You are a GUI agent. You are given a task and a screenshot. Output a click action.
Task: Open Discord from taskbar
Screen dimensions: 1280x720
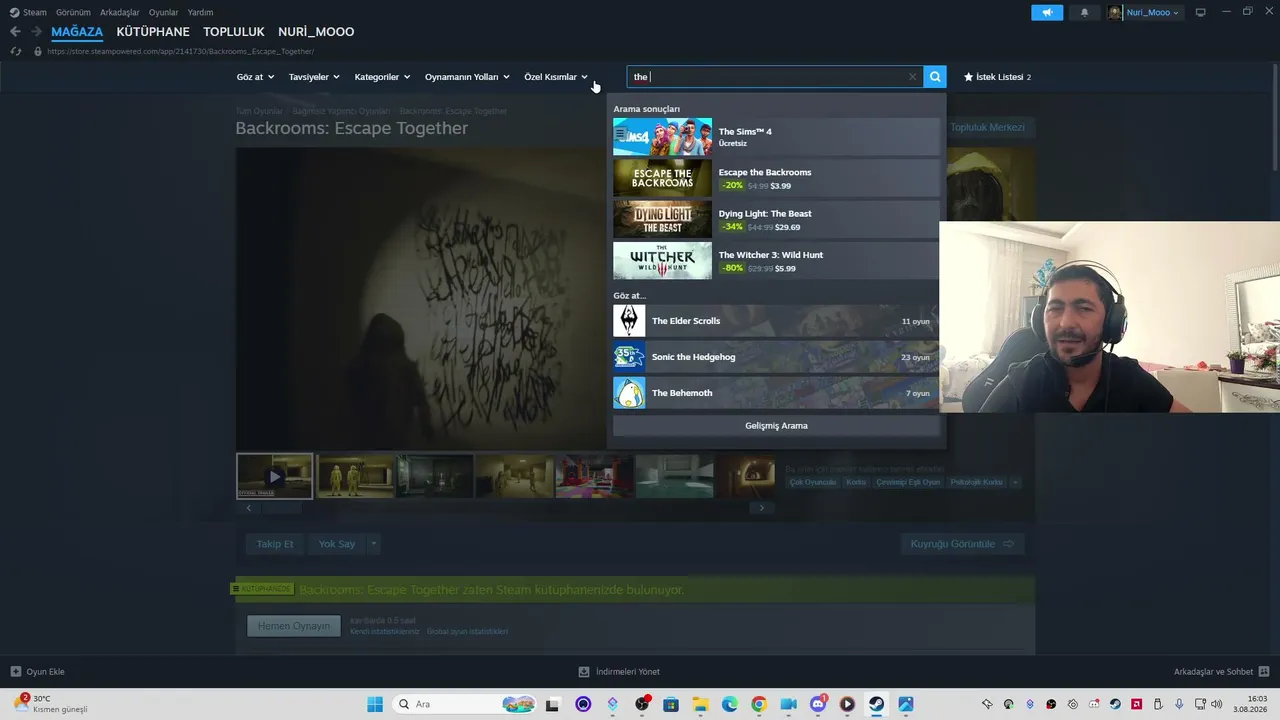818,704
